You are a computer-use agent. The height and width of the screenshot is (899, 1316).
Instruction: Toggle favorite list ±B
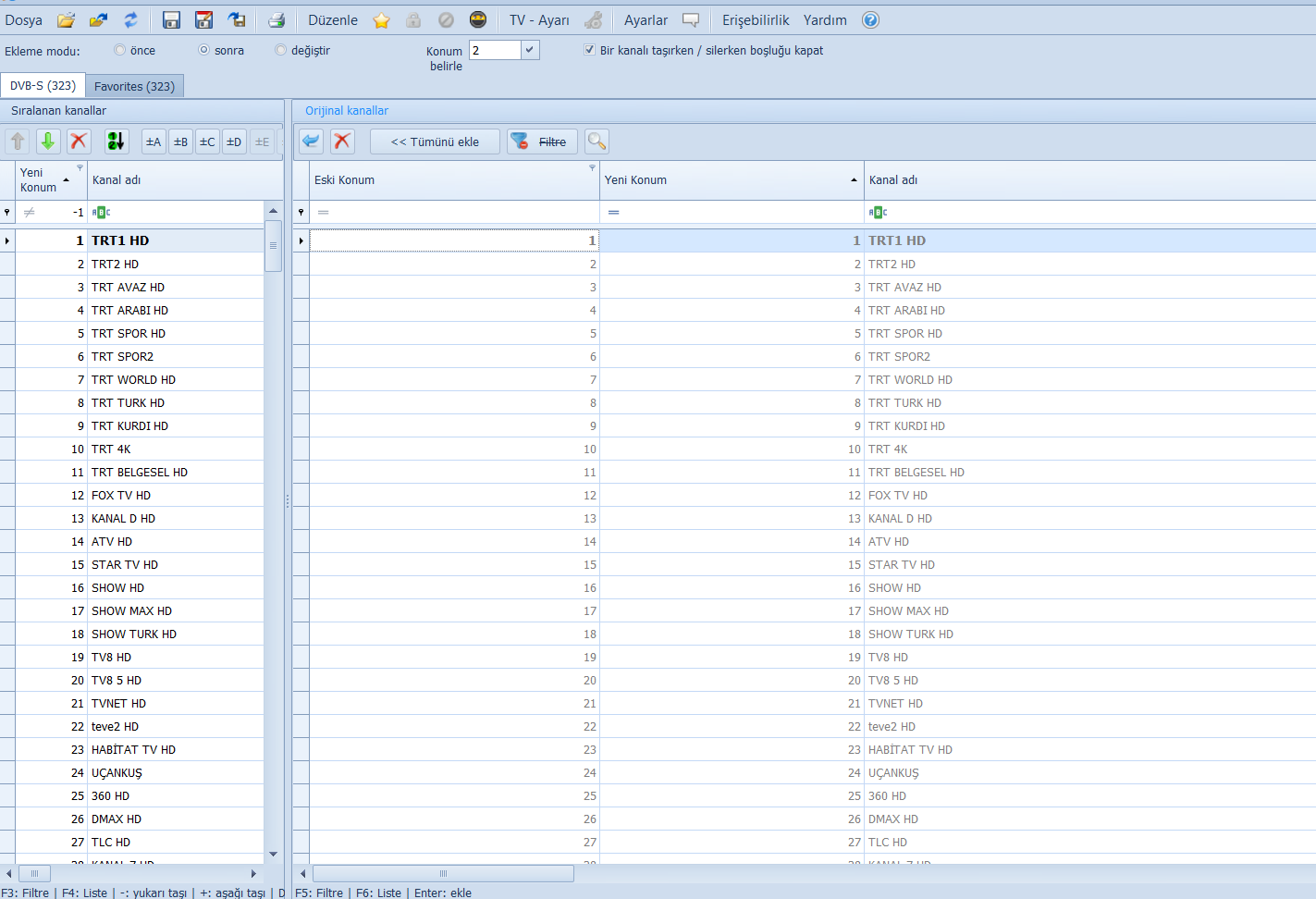click(180, 142)
